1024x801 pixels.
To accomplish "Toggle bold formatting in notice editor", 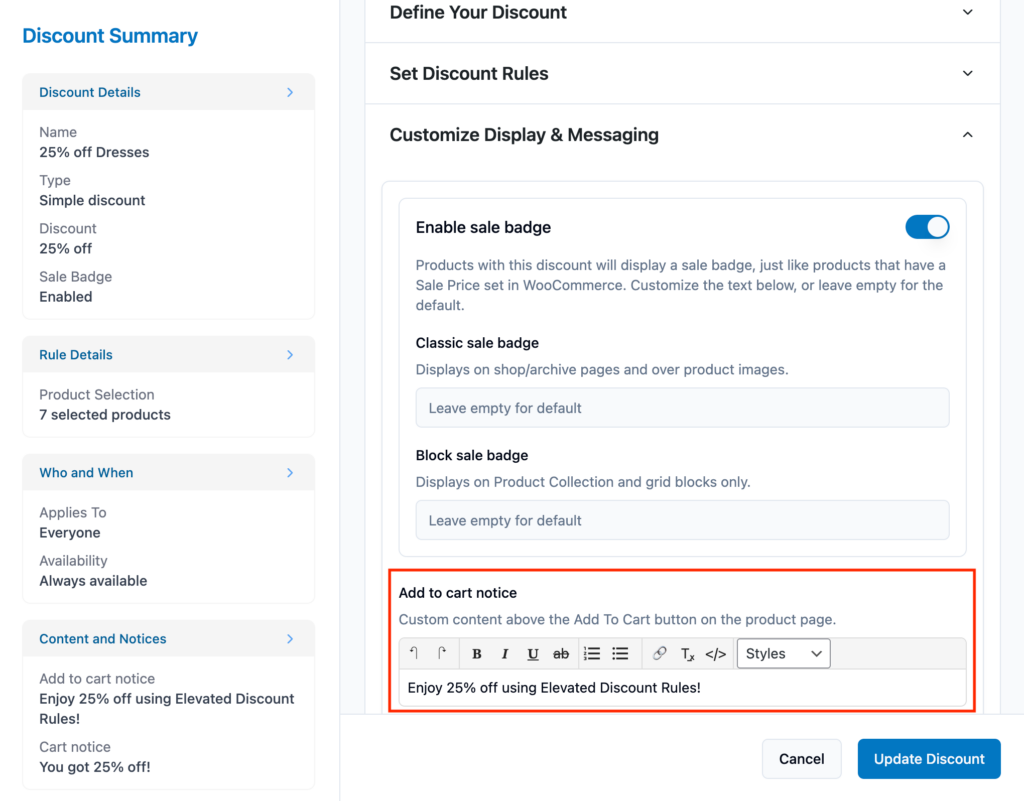I will click(x=477, y=653).
